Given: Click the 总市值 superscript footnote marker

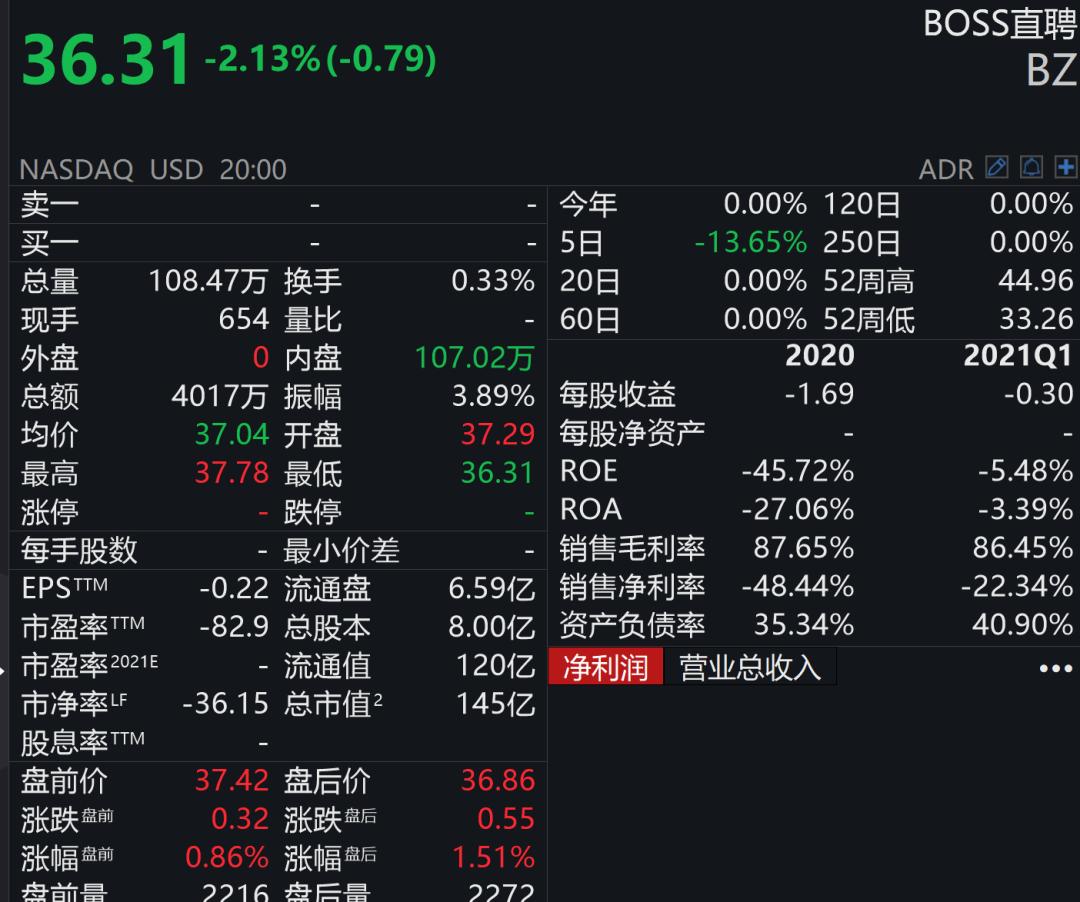Looking at the screenshot, I should (x=376, y=699).
